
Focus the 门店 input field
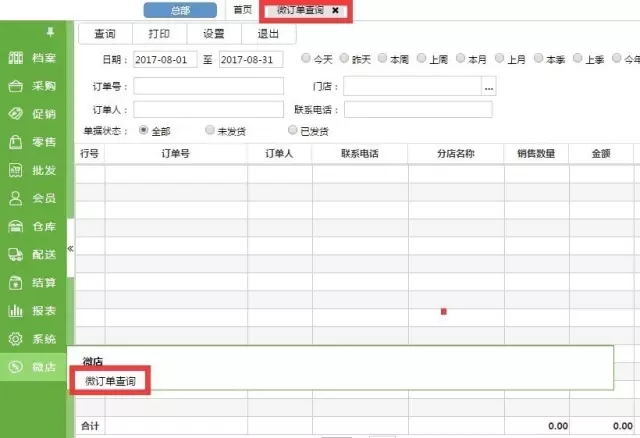[413, 86]
